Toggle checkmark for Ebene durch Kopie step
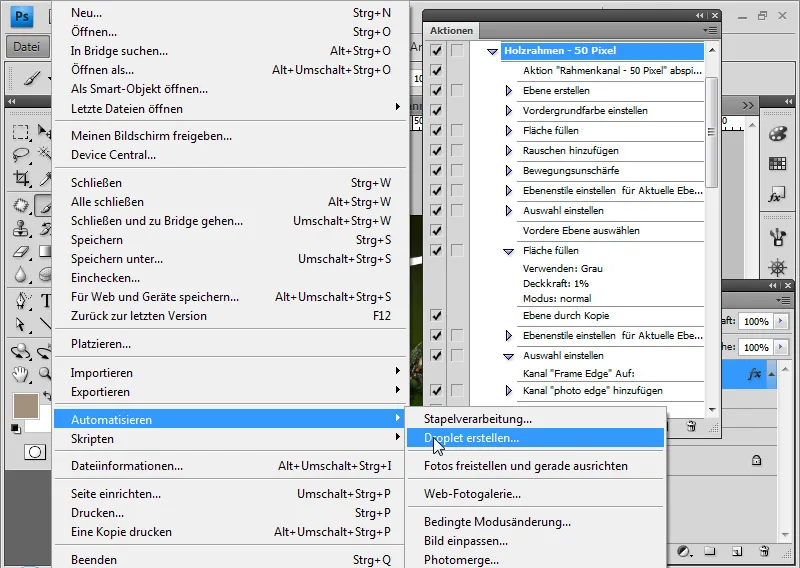Image resolution: width=800 pixels, height=568 pixels. pos(436,315)
